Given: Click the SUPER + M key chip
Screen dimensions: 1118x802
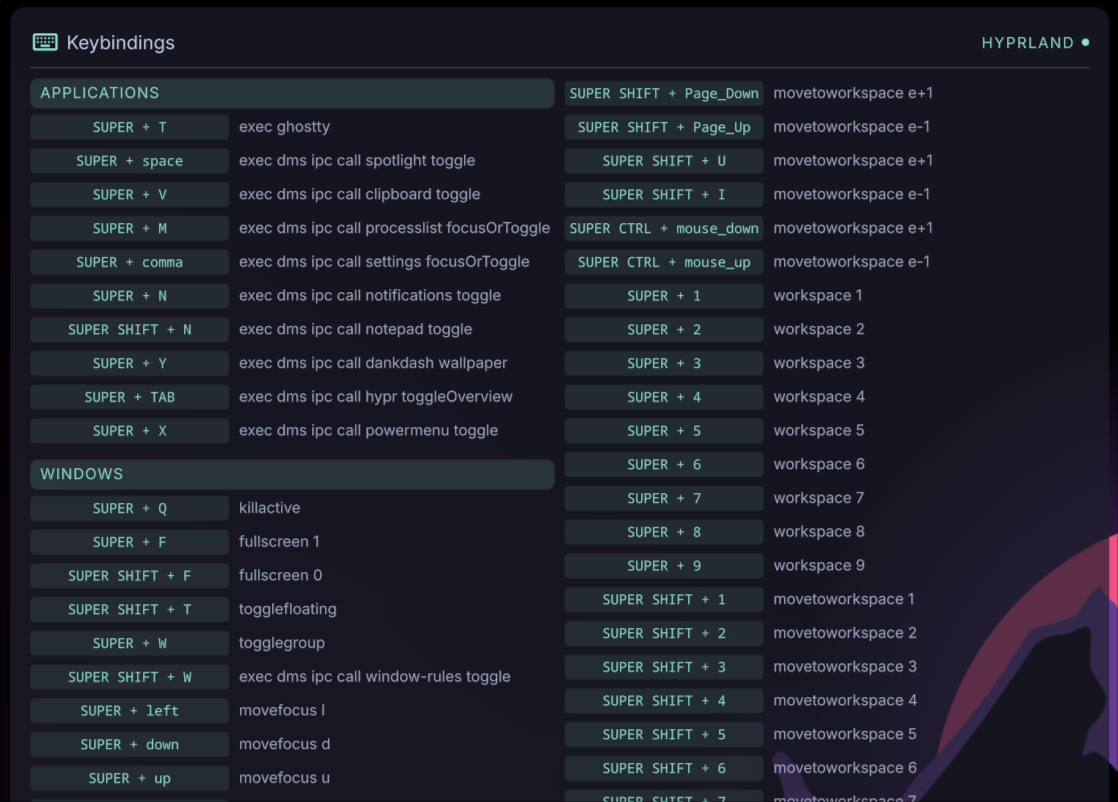Looking at the screenshot, I should click(130, 228).
